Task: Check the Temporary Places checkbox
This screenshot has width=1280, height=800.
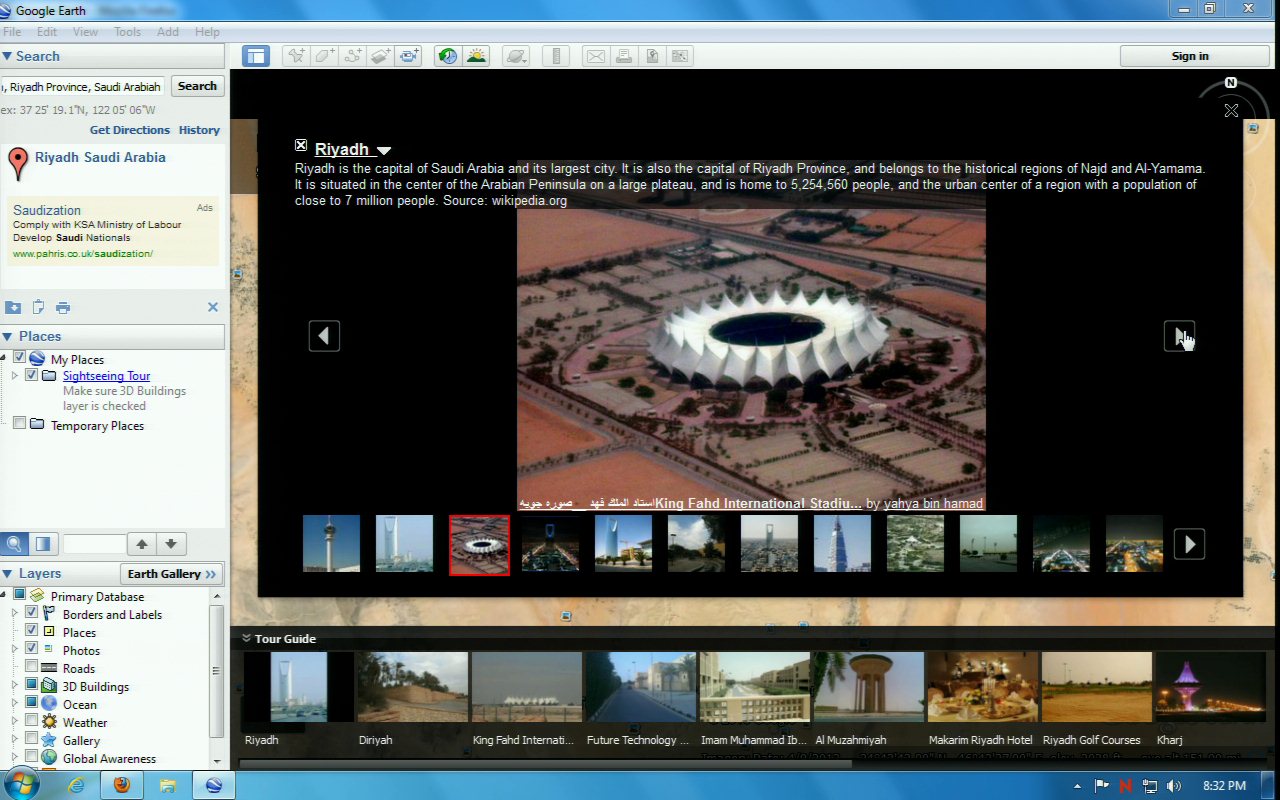Action: coord(19,424)
